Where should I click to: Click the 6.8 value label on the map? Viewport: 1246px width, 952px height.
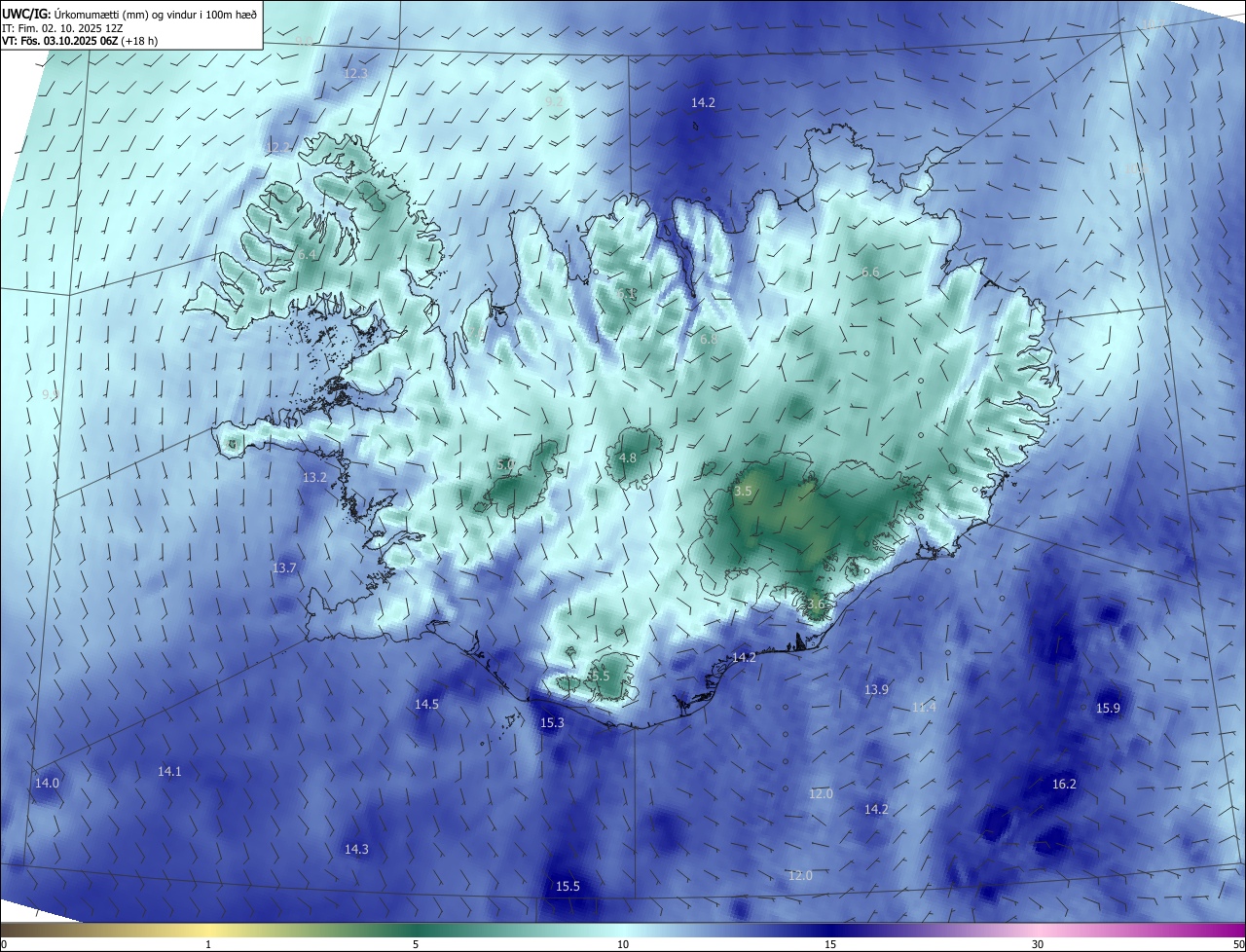[709, 340]
